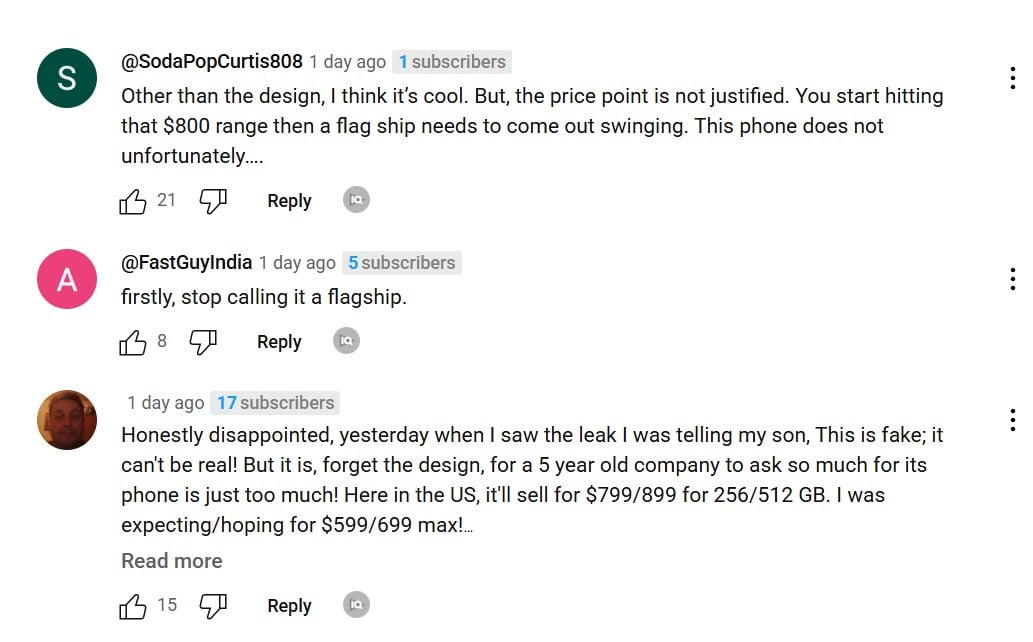Open the @FastGuyIndia channel link

[x=186, y=262]
